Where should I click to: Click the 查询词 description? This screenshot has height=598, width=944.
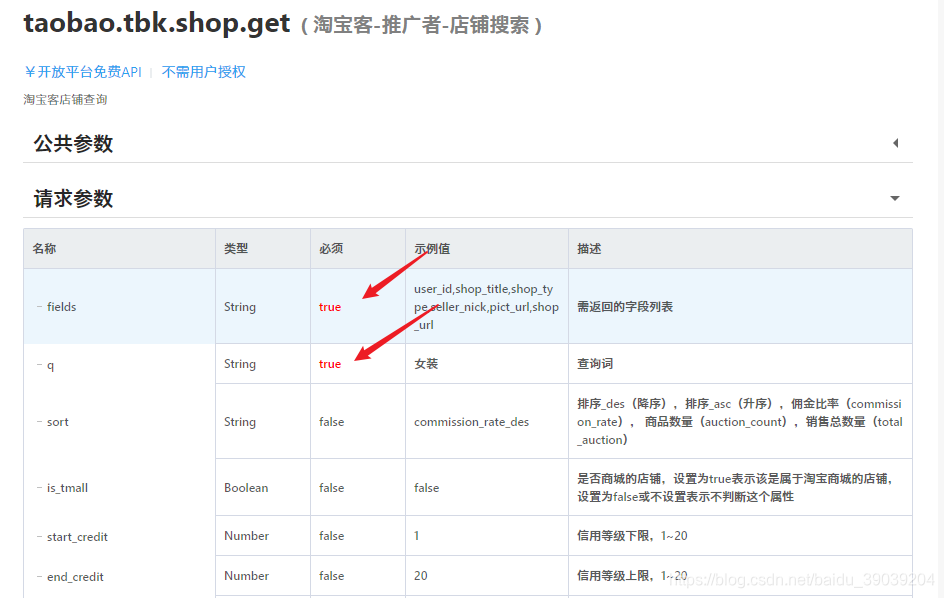coord(595,364)
